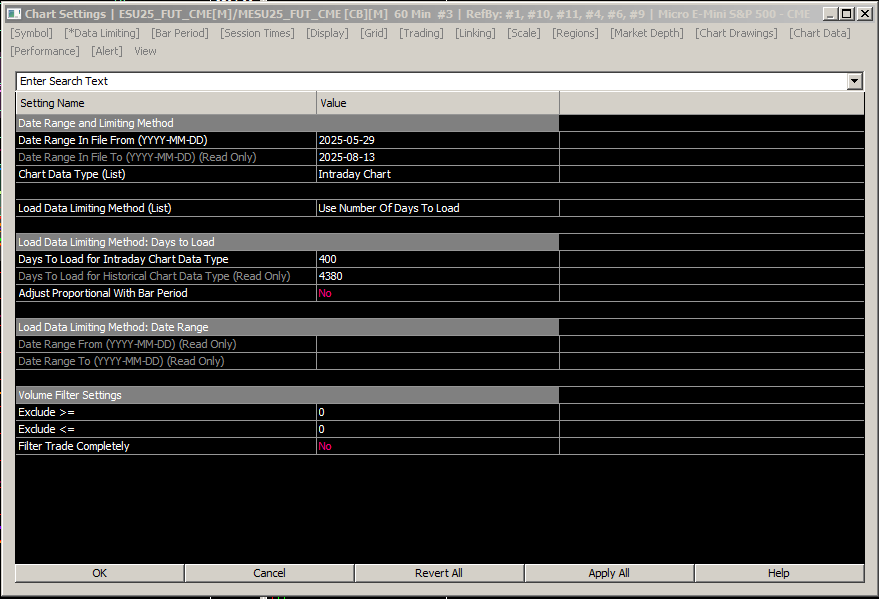Click the OK button
Viewport: 879px width, 599px height.
pos(100,573)
